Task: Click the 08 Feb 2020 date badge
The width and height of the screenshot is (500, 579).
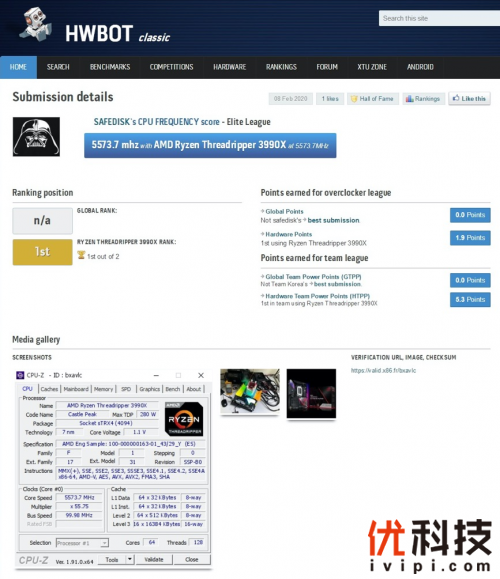Action: click(291, 99)
